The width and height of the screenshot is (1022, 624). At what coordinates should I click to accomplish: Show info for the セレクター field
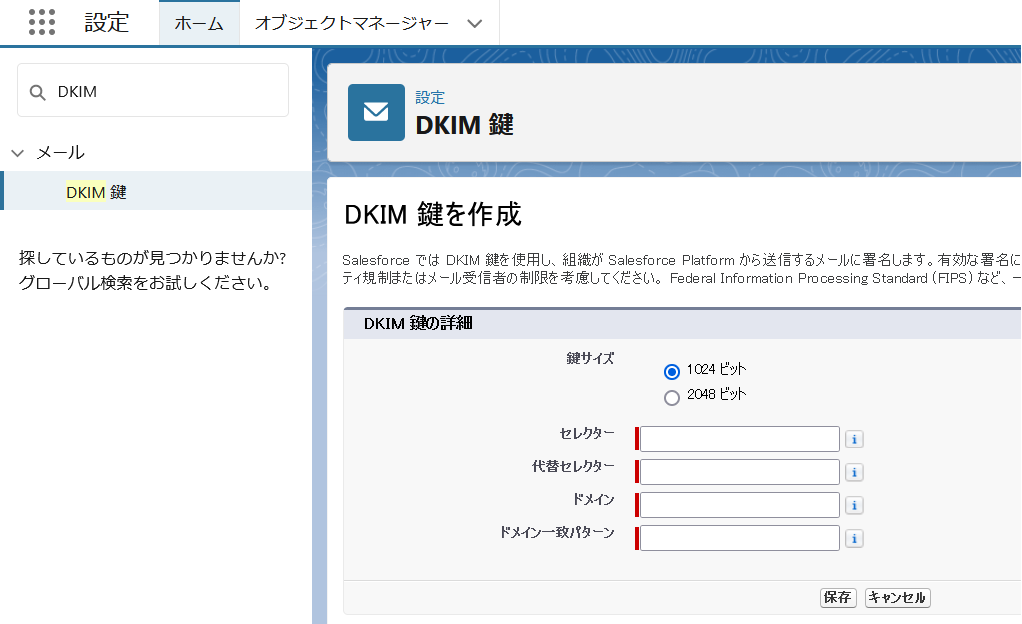(x=854, y=439)
